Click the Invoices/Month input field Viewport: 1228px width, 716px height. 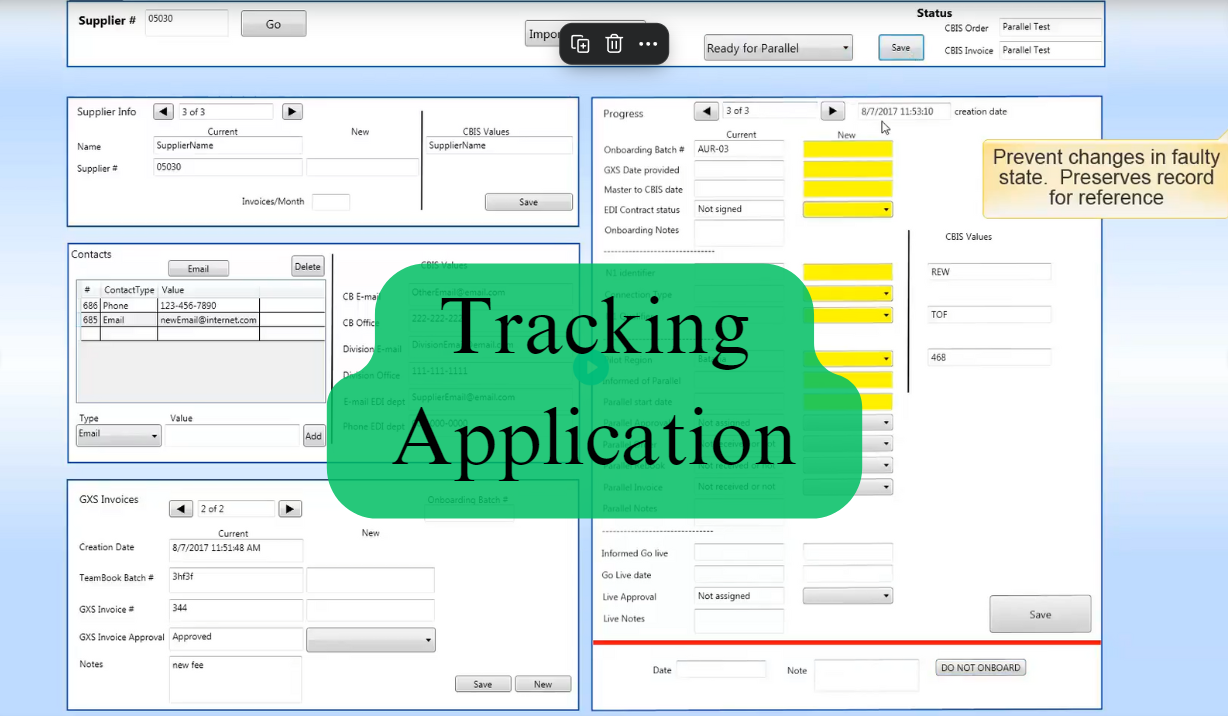point(331,202)
